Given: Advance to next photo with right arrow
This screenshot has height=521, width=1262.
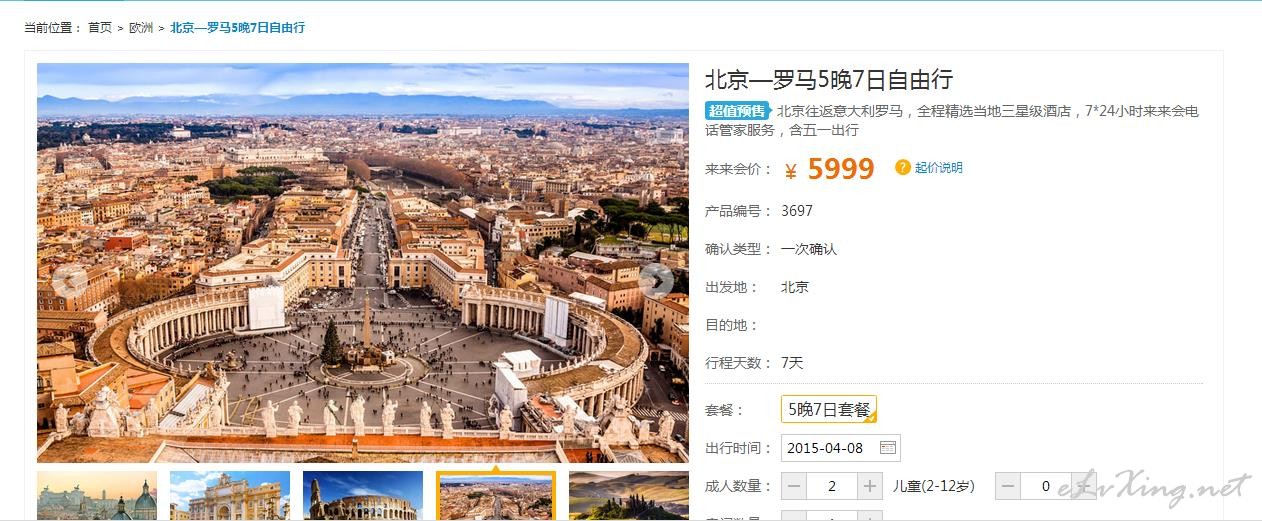Looking at the screenshot, I should pyautogui.click(x=657, y=281).
